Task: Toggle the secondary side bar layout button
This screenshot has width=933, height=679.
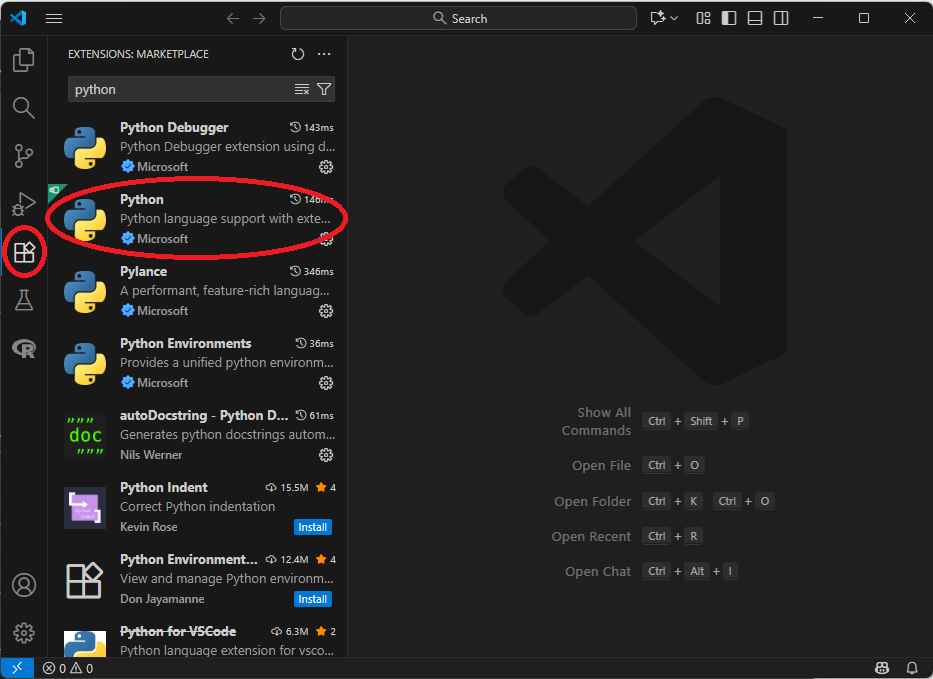Action: [781, 18]
